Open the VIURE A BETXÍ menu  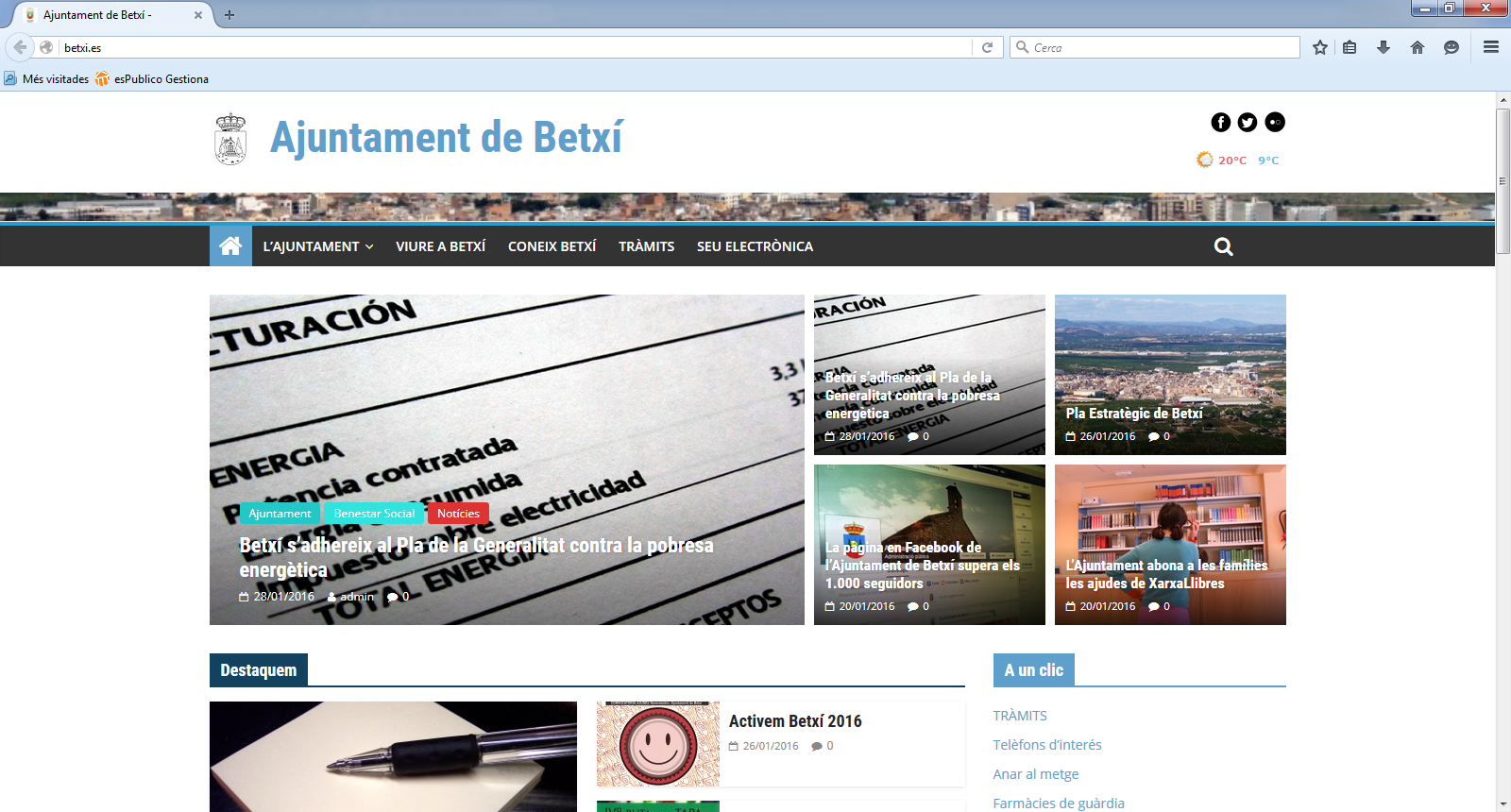click(x=440, y=246)
